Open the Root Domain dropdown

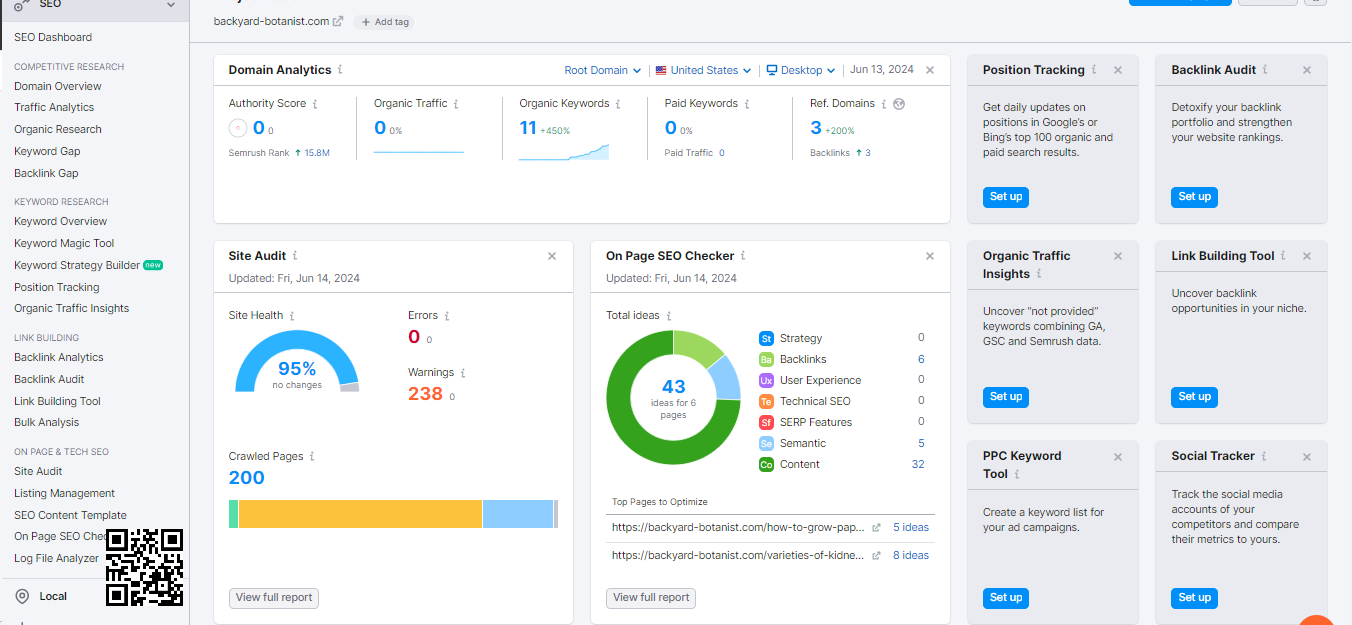pyautogui.click(x=602, y=70)
